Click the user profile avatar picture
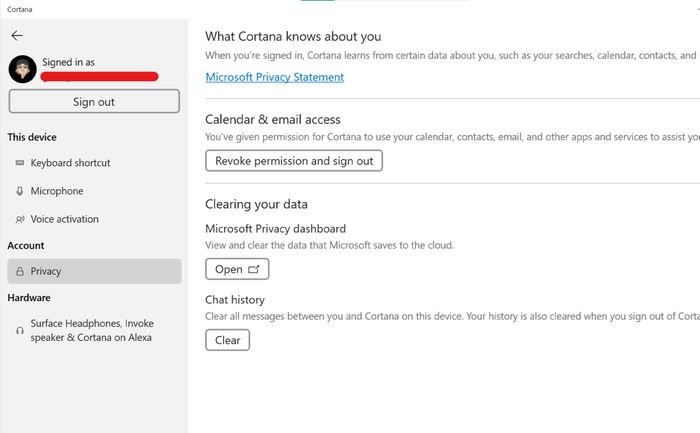This screenshot has height=433, width=700. [x=23, y=68]
